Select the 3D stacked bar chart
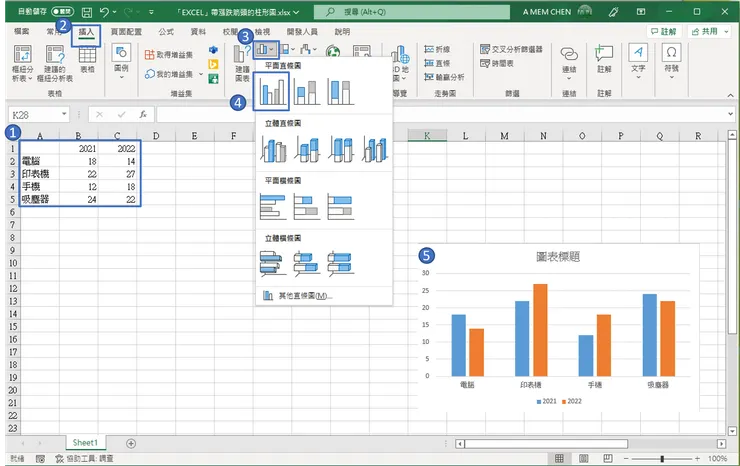740x466 pixels. pos(306,263)
